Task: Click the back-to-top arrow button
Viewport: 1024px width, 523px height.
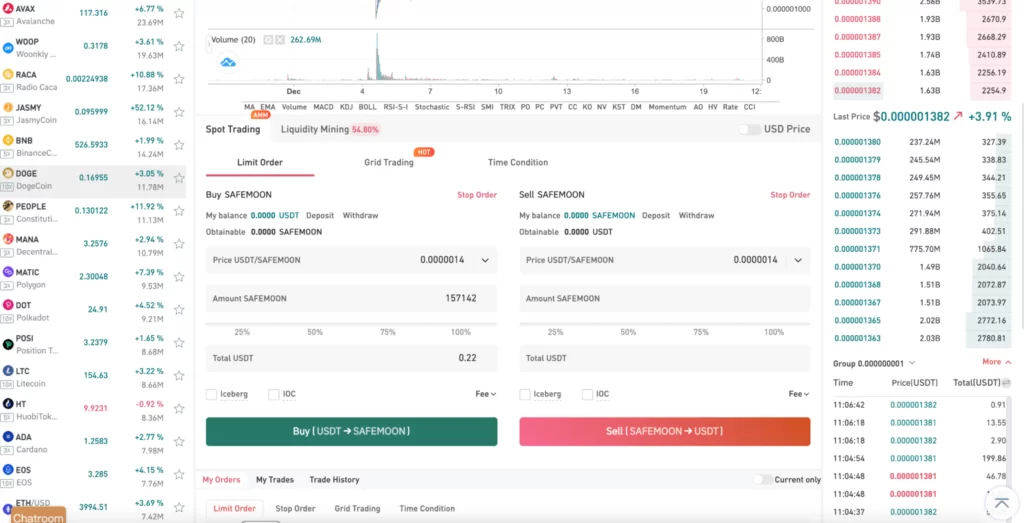Action: (1002, 503)
